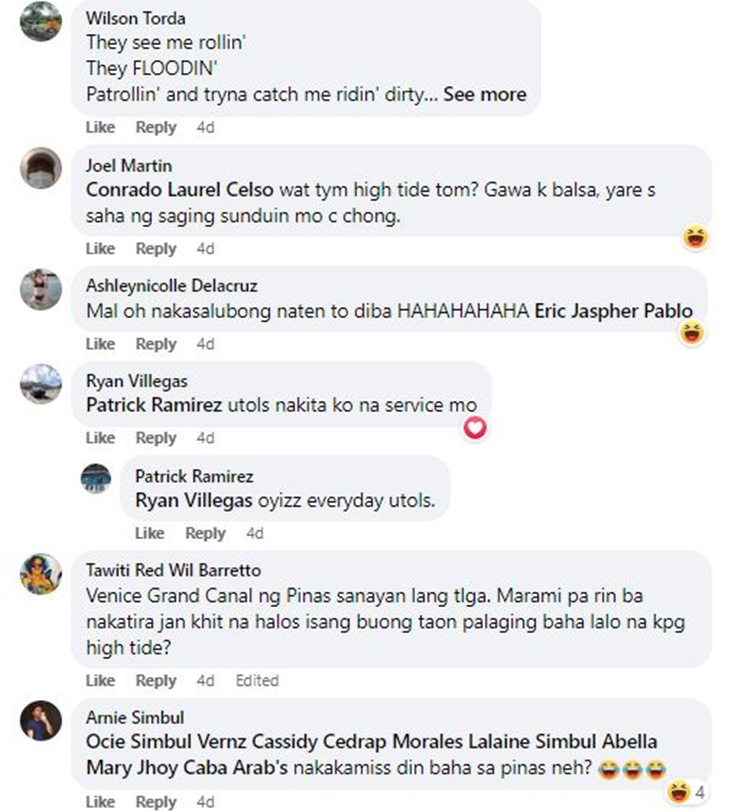View heart reaction on Ryan Villegas's comment
The image size is (750, 812).
click(475, 428)
